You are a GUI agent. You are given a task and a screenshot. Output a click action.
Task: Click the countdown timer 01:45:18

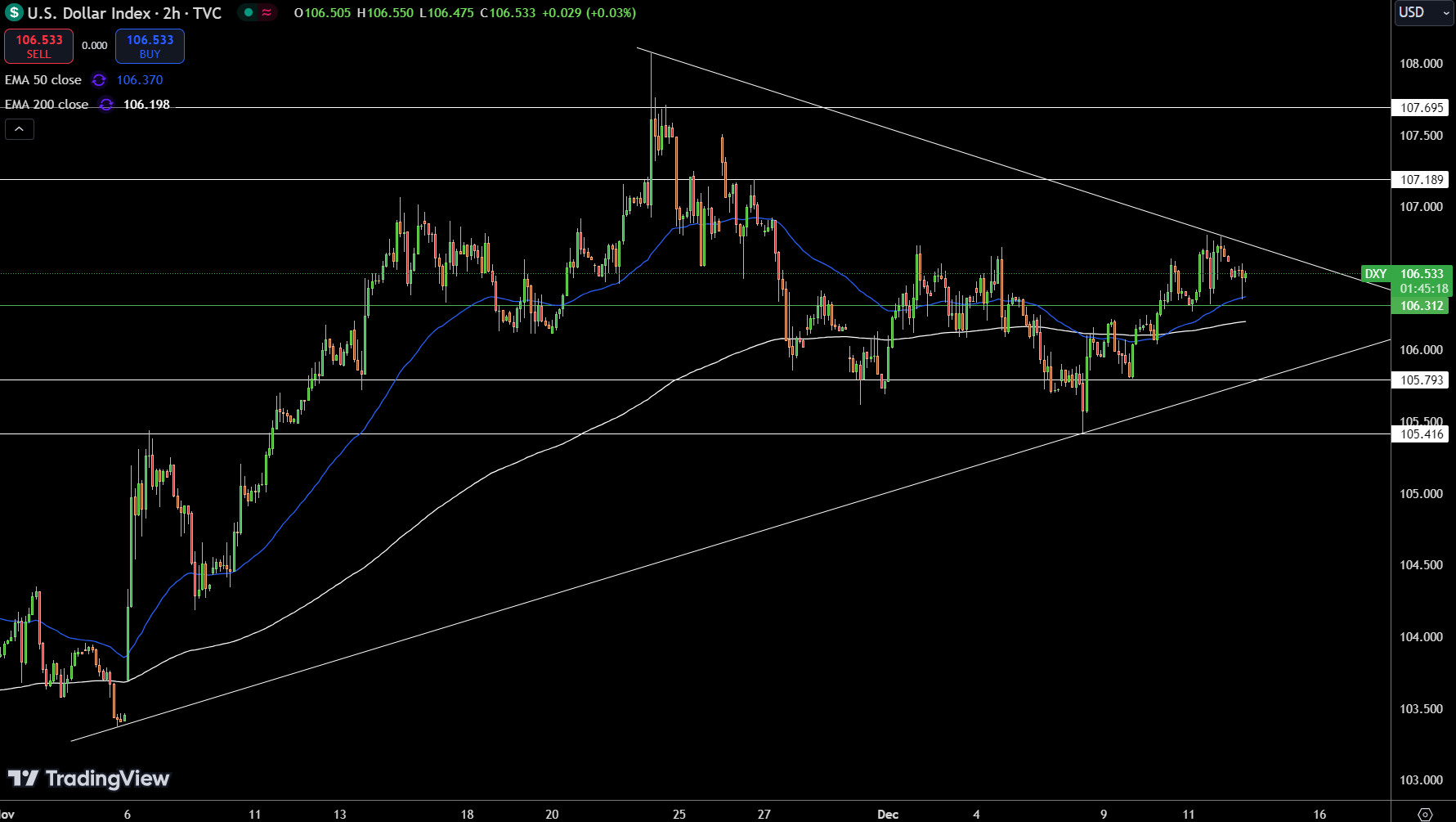(1423, 289)
